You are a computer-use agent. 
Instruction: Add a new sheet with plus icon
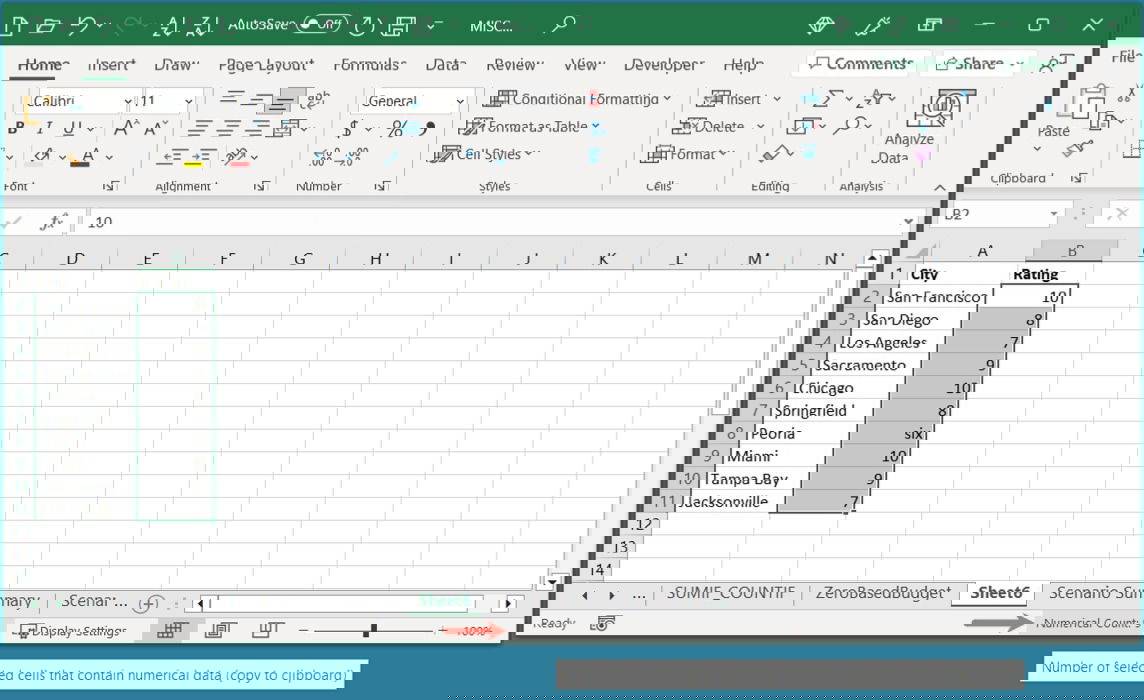point(151,604)
